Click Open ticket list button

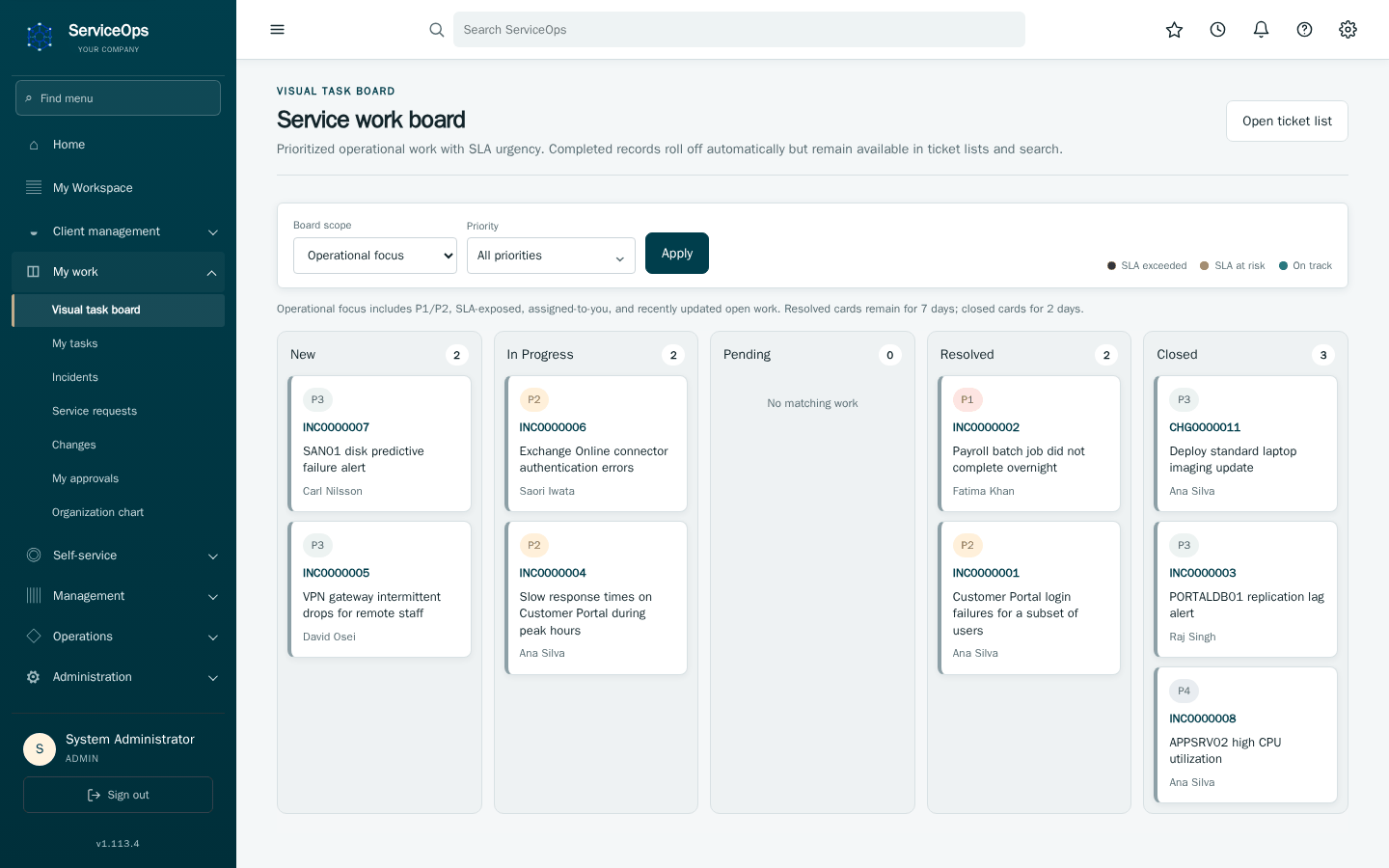point(1287,122)
